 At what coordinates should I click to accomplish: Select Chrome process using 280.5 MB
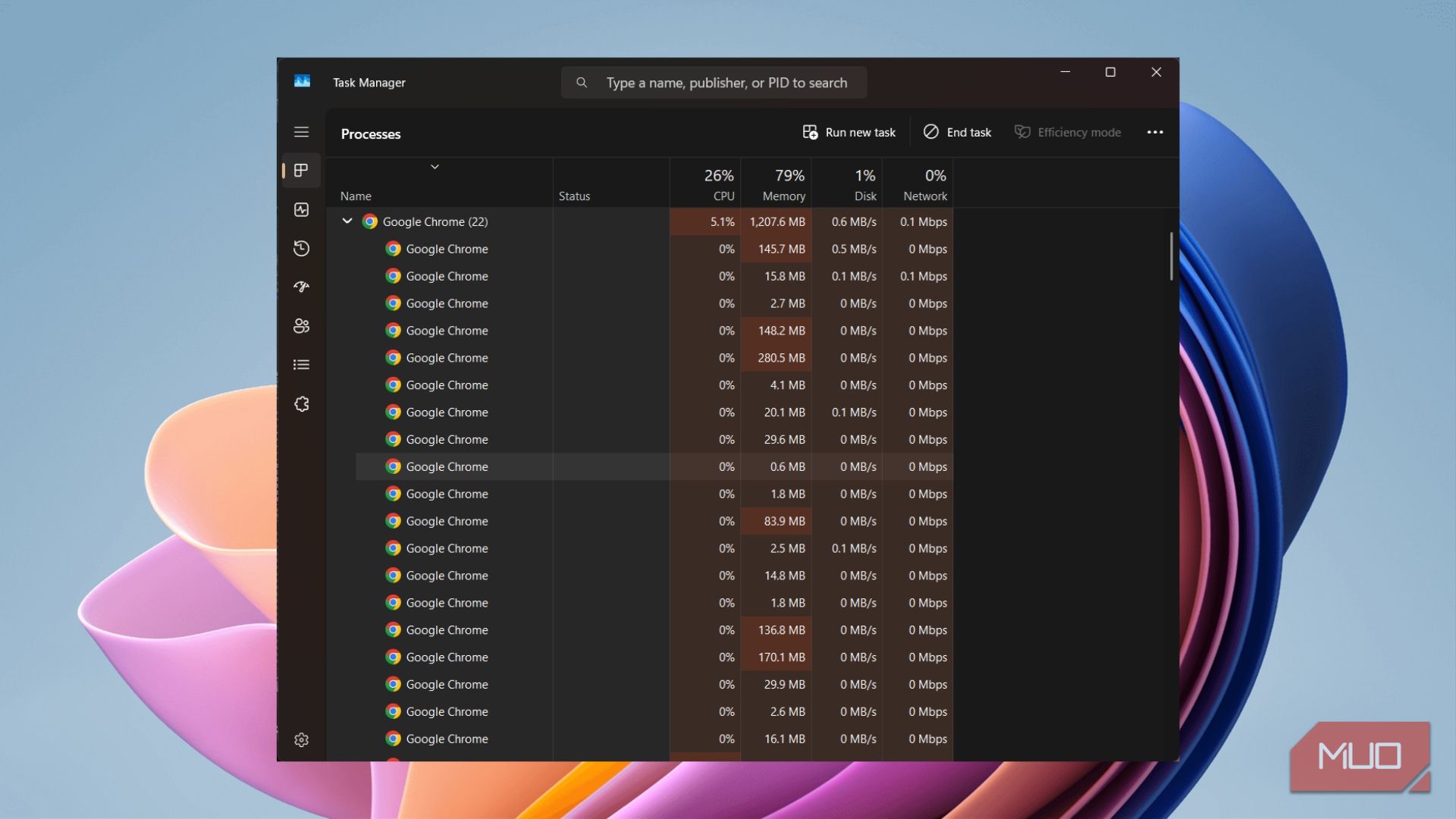447,358
